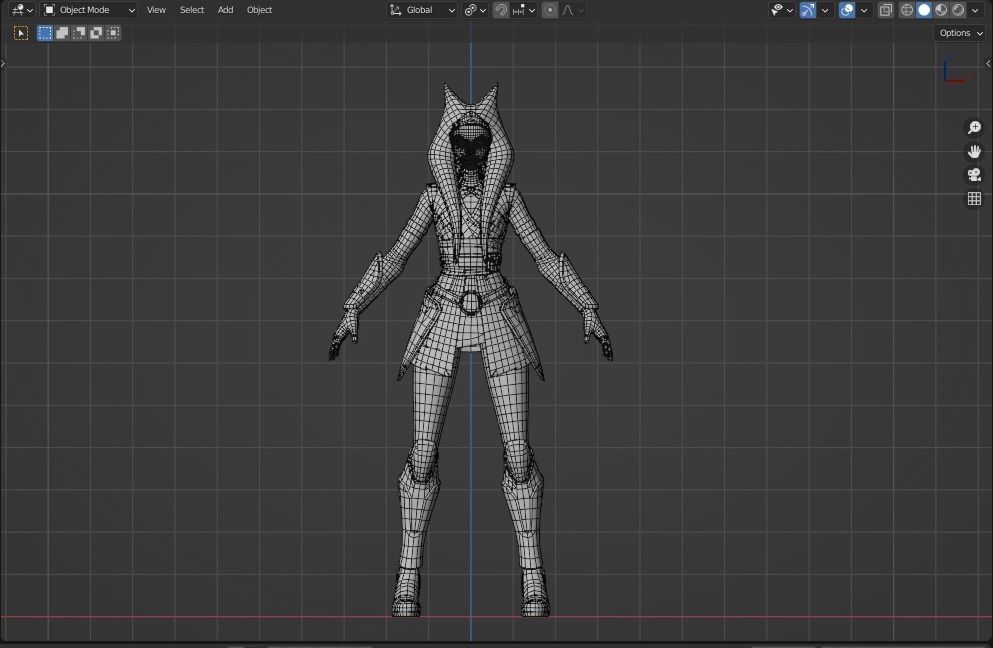Screen dimensions: 993x648
Task: Open the Select menu
Action: (192, 10)
